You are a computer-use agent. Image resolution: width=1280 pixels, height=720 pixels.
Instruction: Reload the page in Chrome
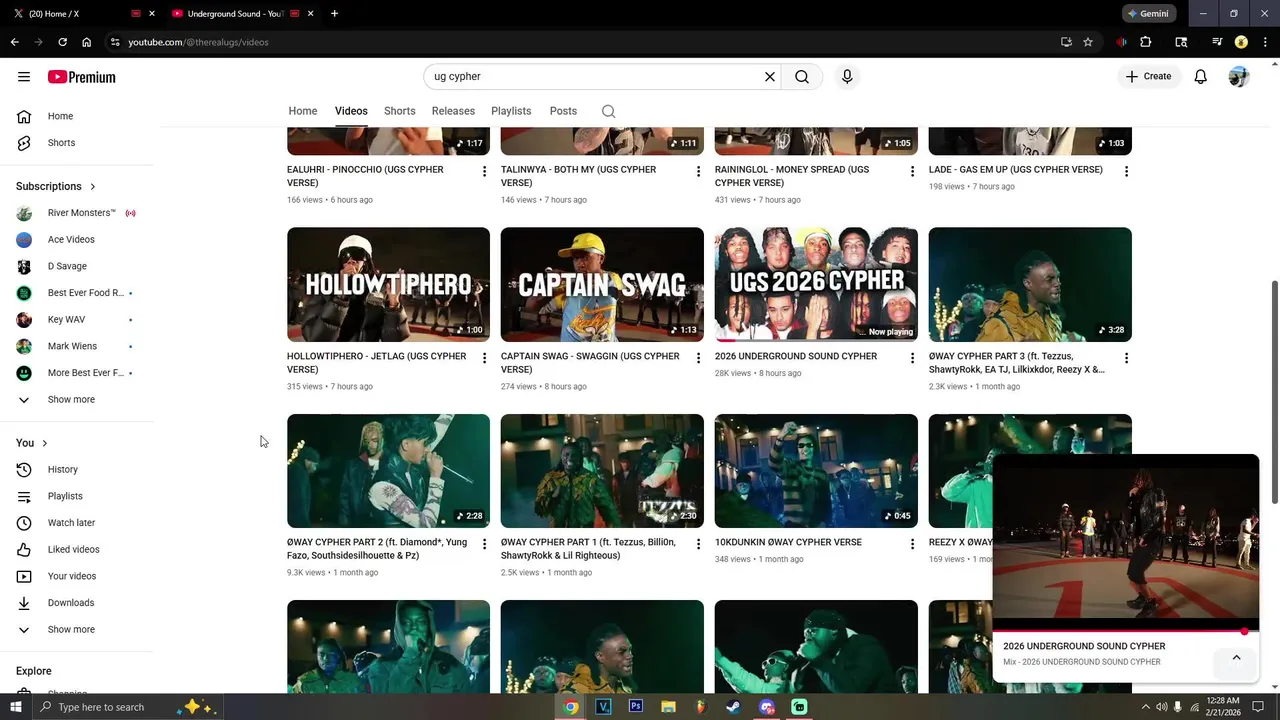pos(62,42)
